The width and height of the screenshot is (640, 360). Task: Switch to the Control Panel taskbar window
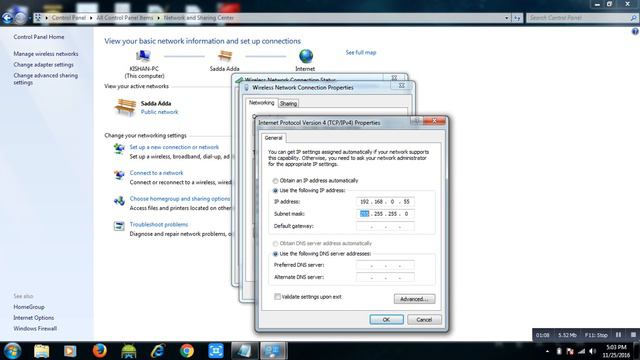pyautogui.click(x=273, y=351)
